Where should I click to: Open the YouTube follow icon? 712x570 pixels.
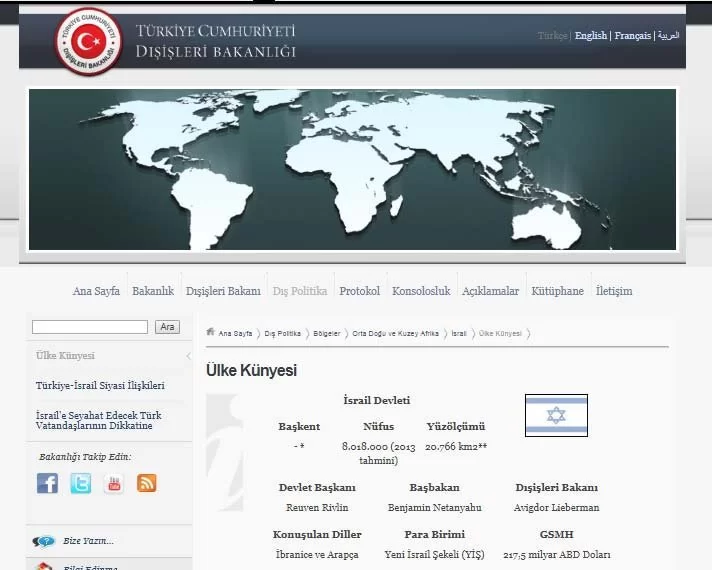coord(114,483)
